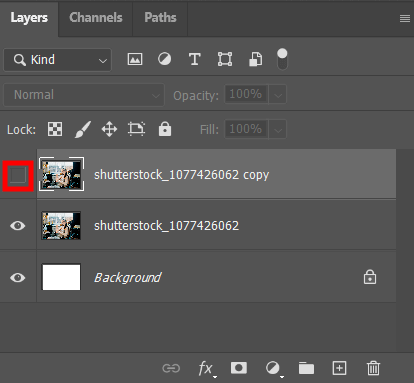Filter for pixel layers
The width and height of the screenshot is (414, 383).
[135, 60]
